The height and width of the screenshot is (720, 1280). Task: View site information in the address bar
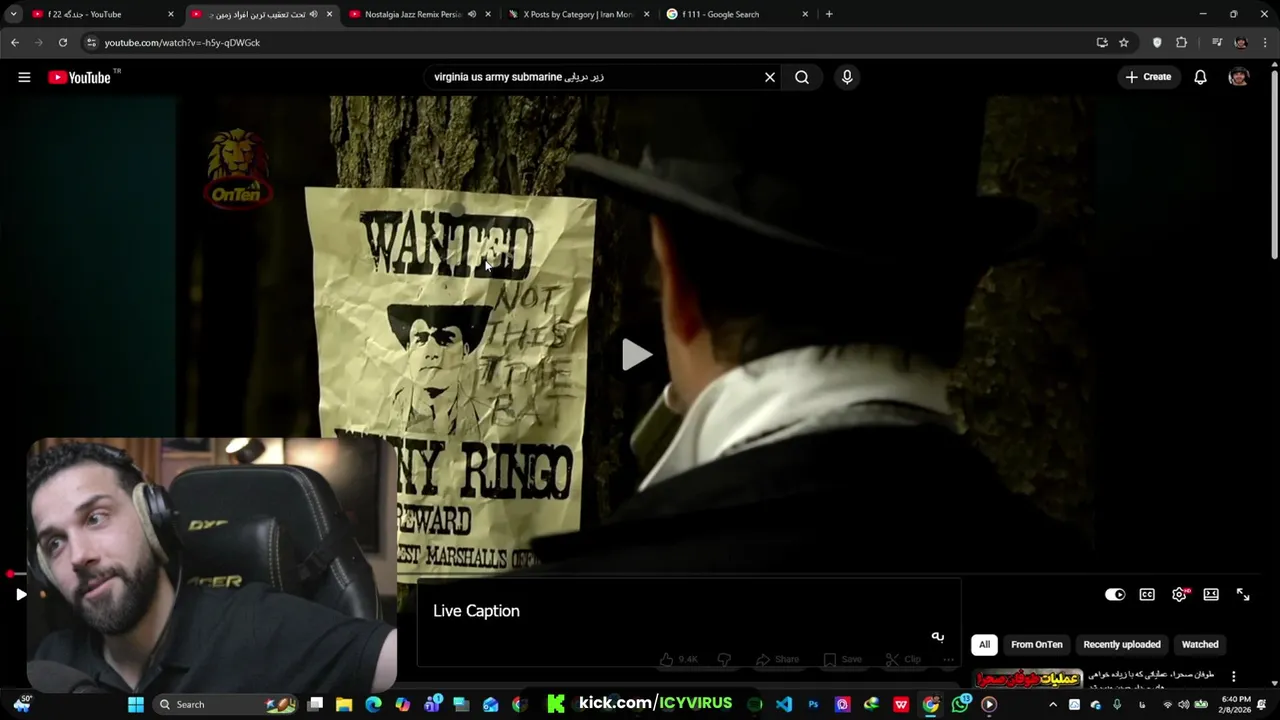click(x=91, y=42)
